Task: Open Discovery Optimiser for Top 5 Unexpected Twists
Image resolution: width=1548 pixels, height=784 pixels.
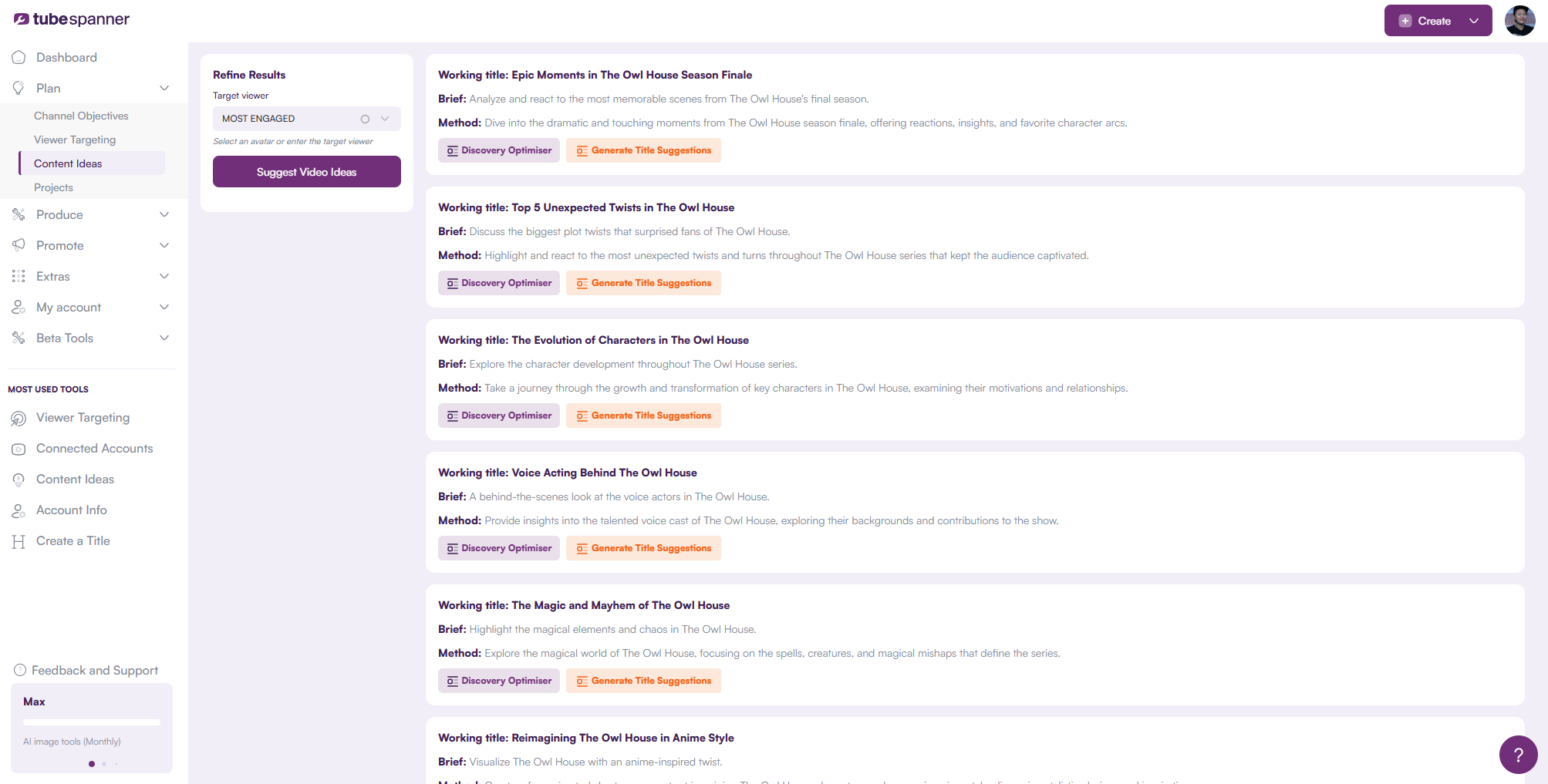Action: (x=499, y=283)
